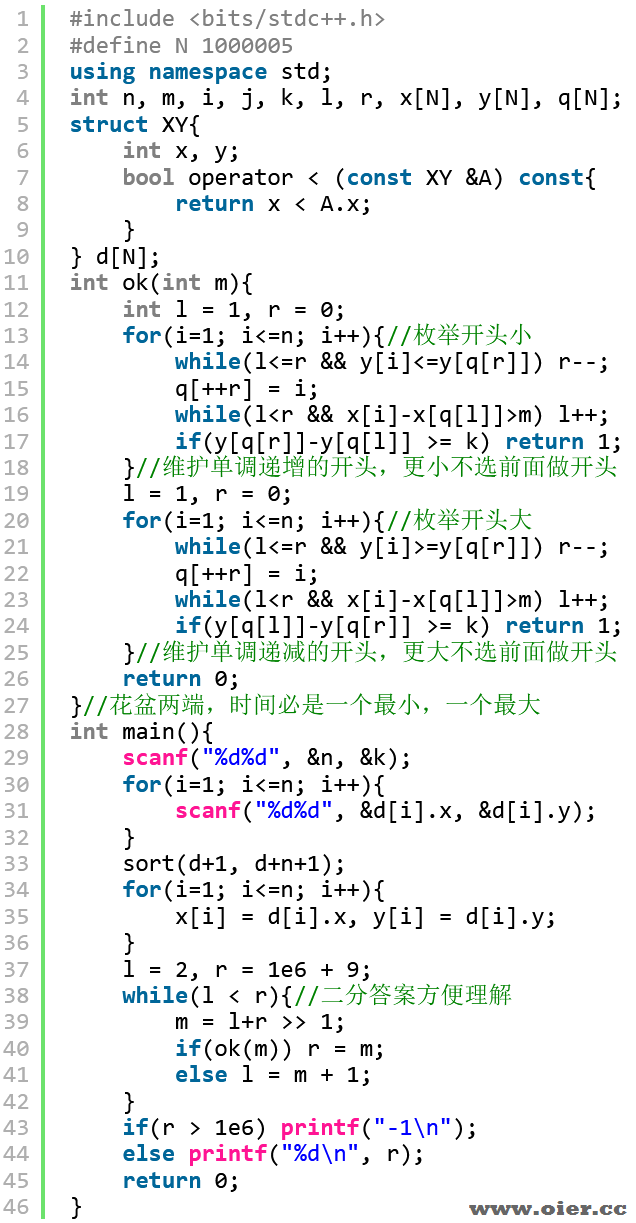Screen dimensions: 636x1223
Task: Select the 'if(y[q[r]]-y[q[l]] >= k)' line
Action: [398, 441]
